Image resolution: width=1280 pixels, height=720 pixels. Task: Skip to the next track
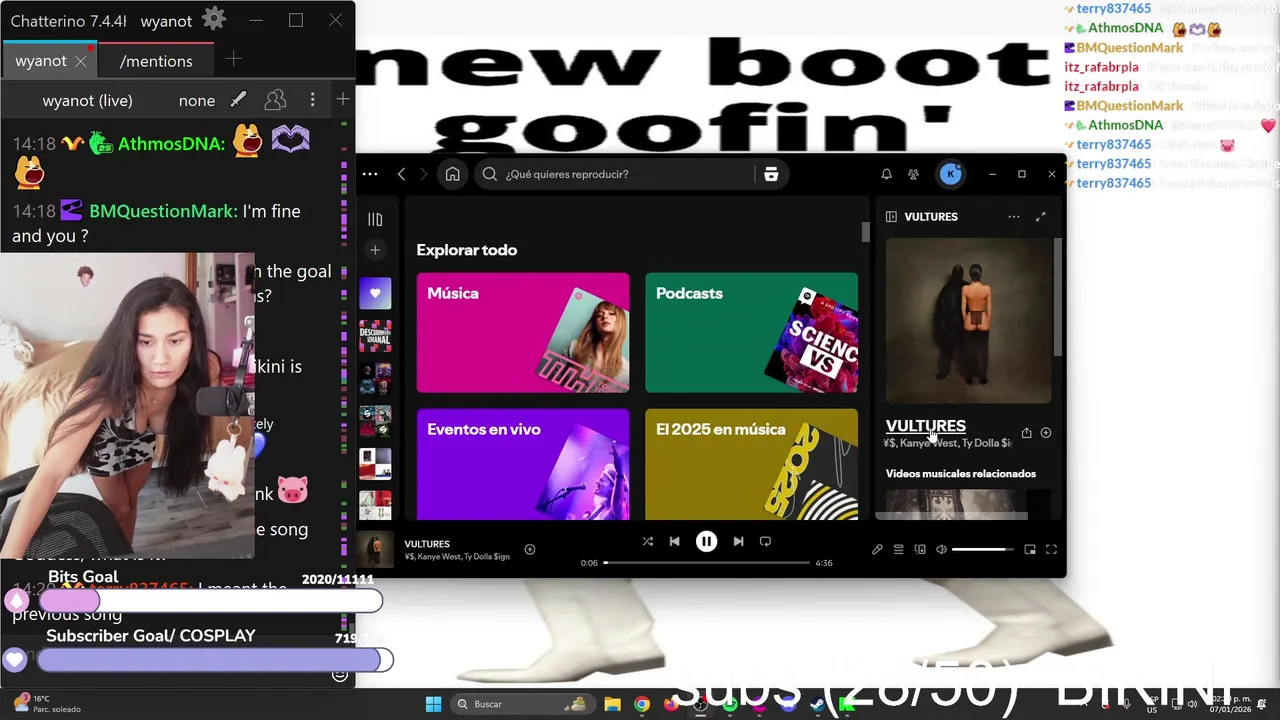[738, 541]
